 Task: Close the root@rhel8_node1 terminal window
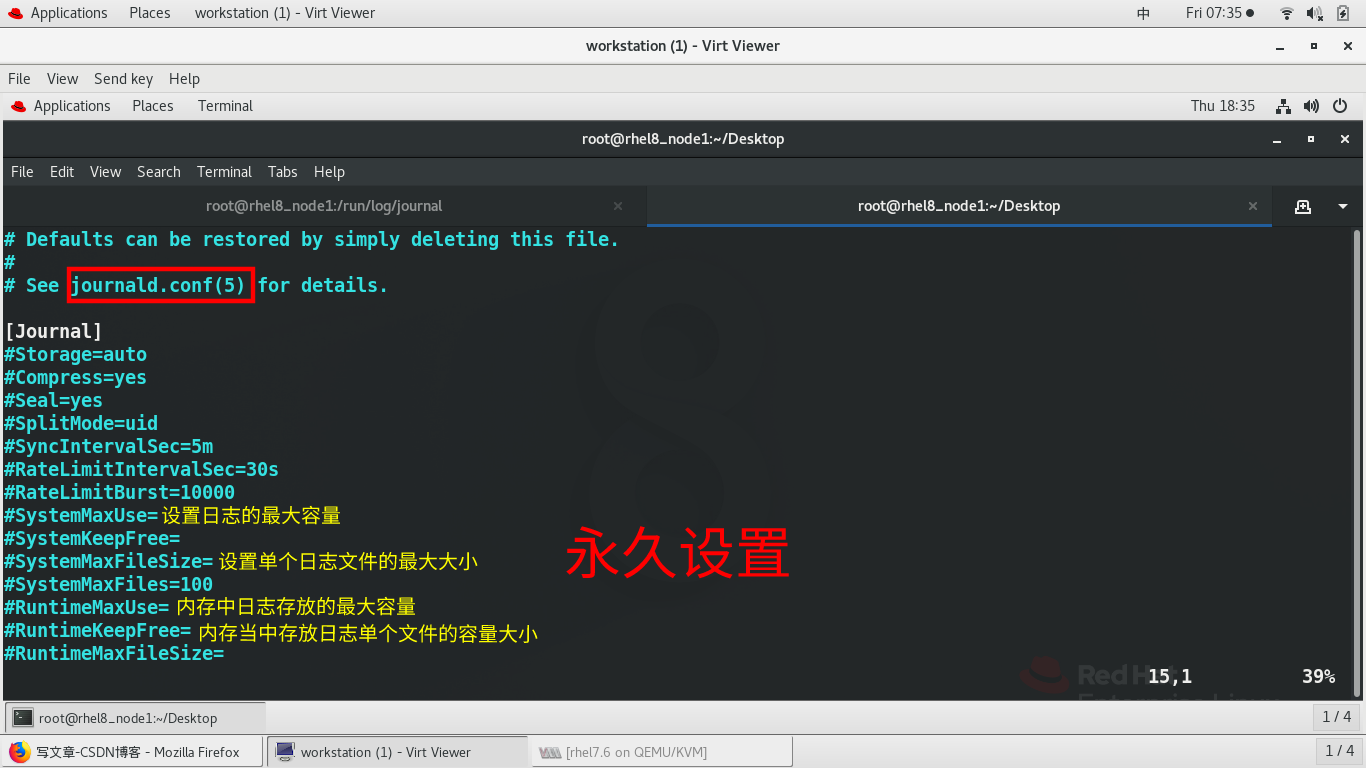click(1346, 139)
